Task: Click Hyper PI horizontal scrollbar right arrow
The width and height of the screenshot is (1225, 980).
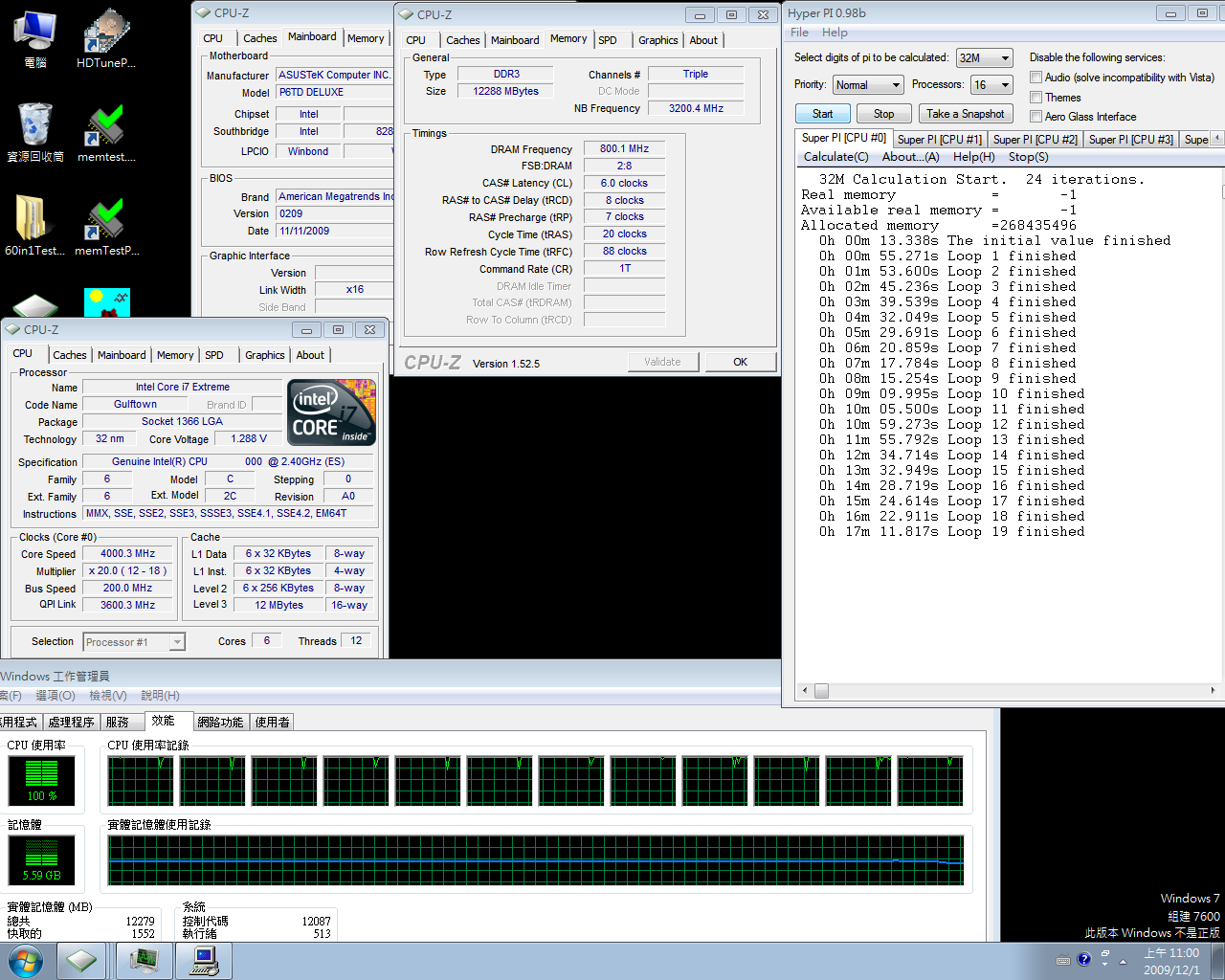Action: pos(1212,690)
